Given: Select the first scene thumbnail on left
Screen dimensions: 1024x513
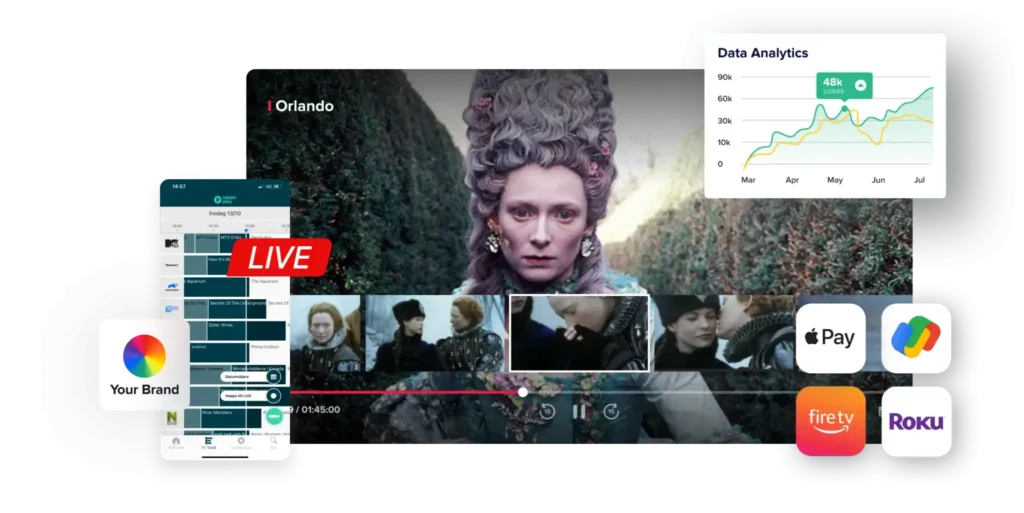Looking at the screenshot, I should click(324, 334).
